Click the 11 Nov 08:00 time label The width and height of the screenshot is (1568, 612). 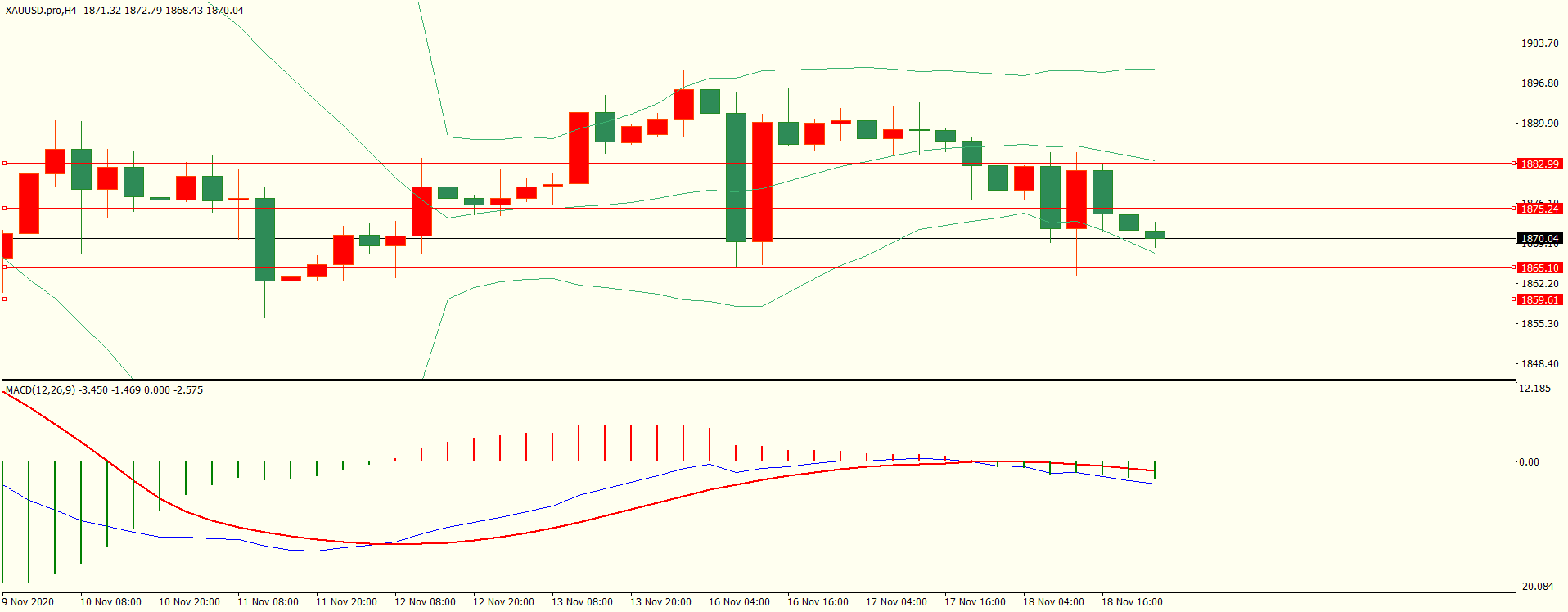(x=268, y=602)
